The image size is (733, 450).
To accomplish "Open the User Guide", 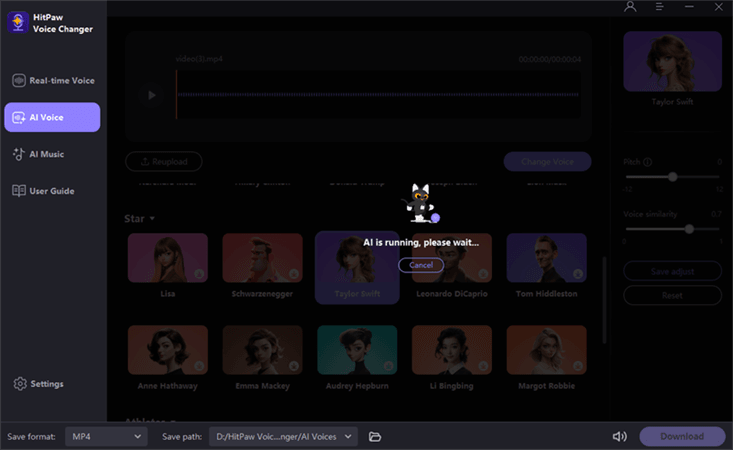I will (x=53, y=191).
